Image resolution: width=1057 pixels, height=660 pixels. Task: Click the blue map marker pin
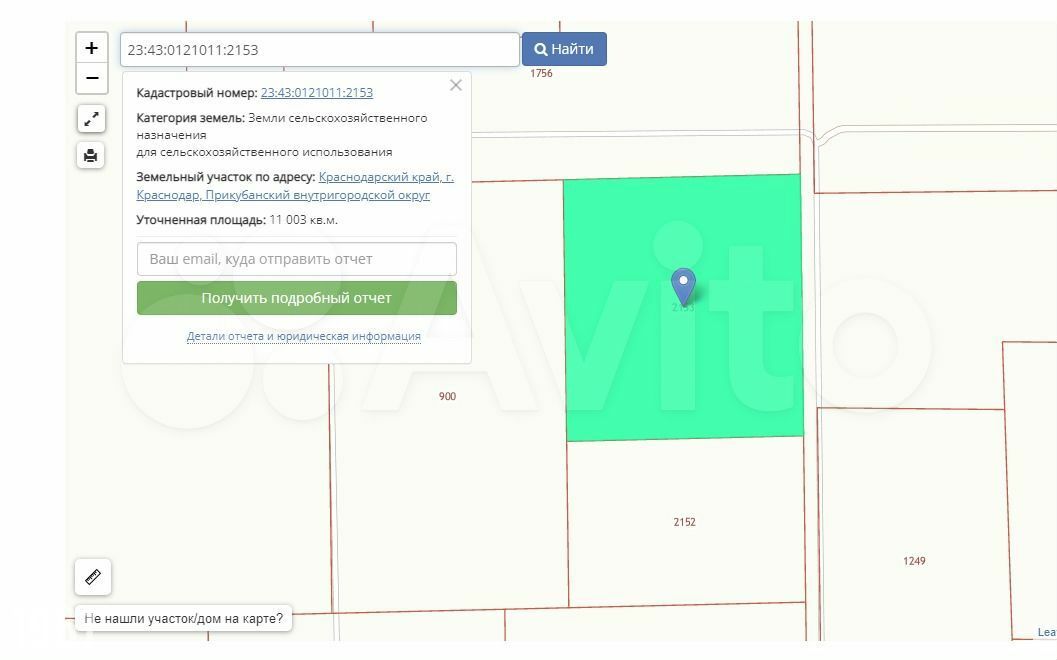tap(683, 286)
